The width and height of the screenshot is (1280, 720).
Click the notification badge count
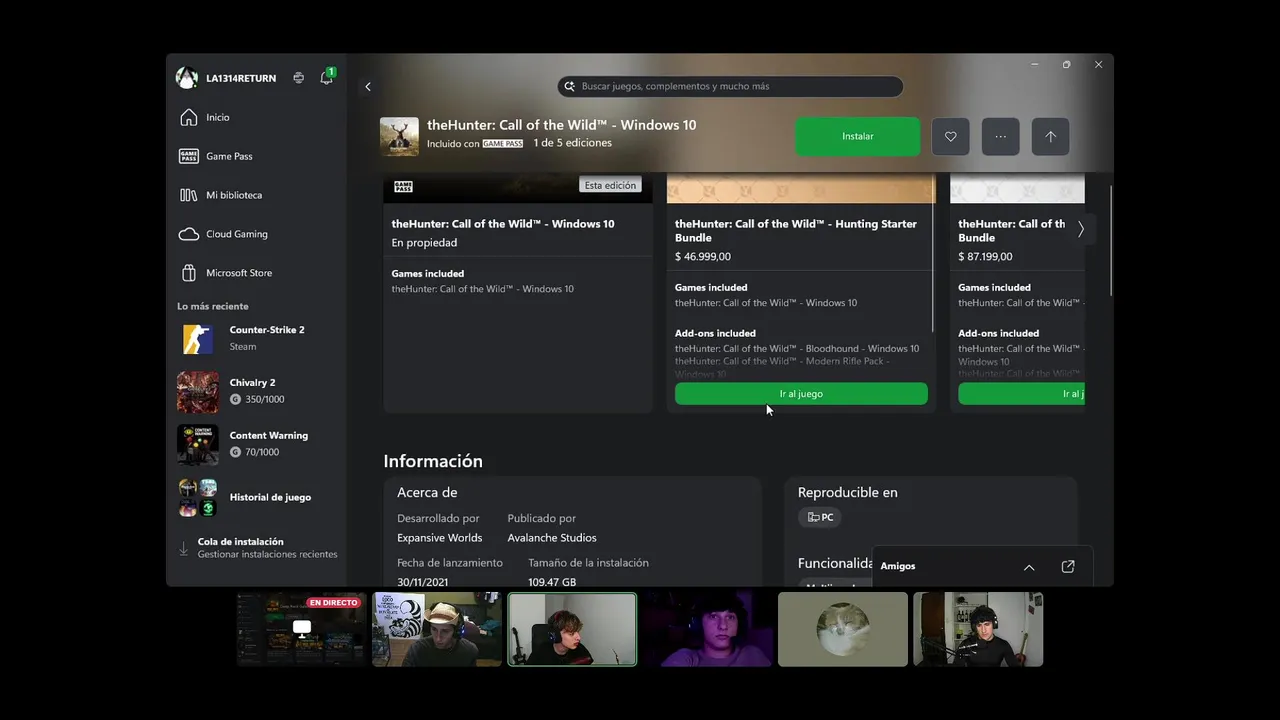click(x=331, y=72)
